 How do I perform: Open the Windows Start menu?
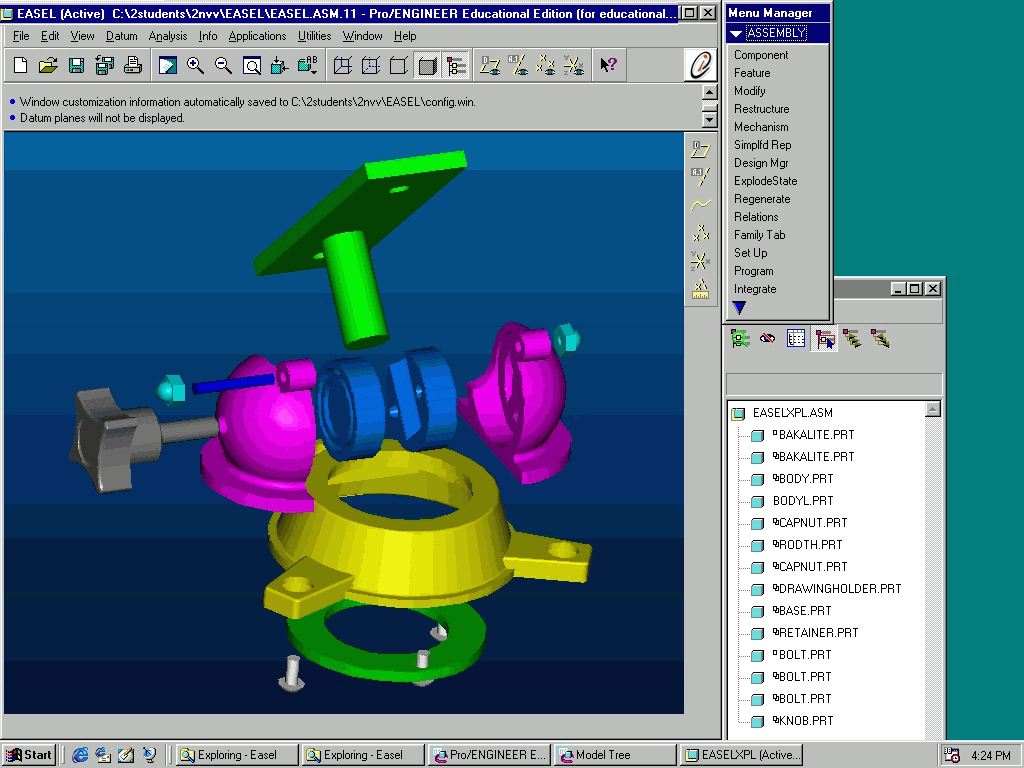pos(29,755)
